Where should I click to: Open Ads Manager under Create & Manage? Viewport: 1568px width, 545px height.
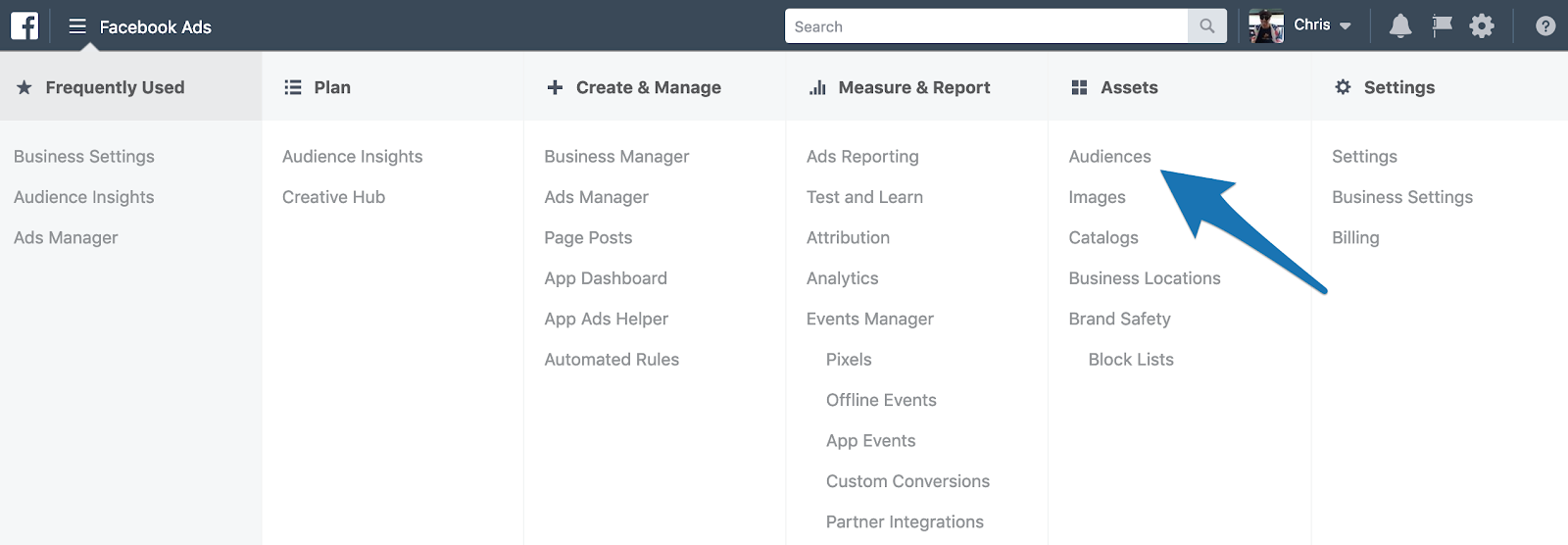click(x=596, y=197)
